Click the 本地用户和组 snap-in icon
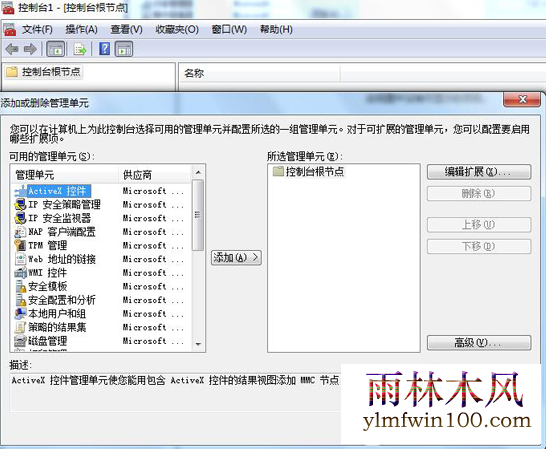This screenshot has height=449, width=546. coord(21,313)
